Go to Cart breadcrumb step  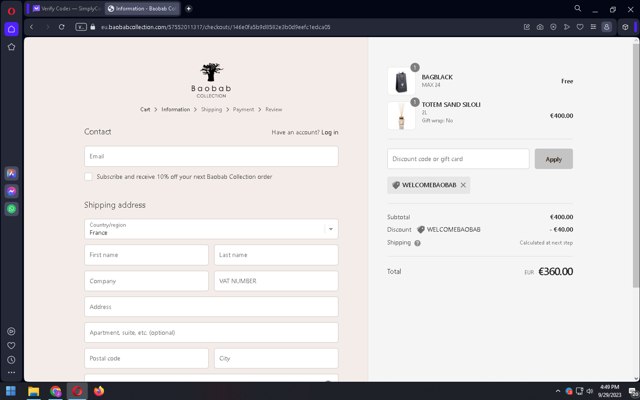[x=145, y=109]
